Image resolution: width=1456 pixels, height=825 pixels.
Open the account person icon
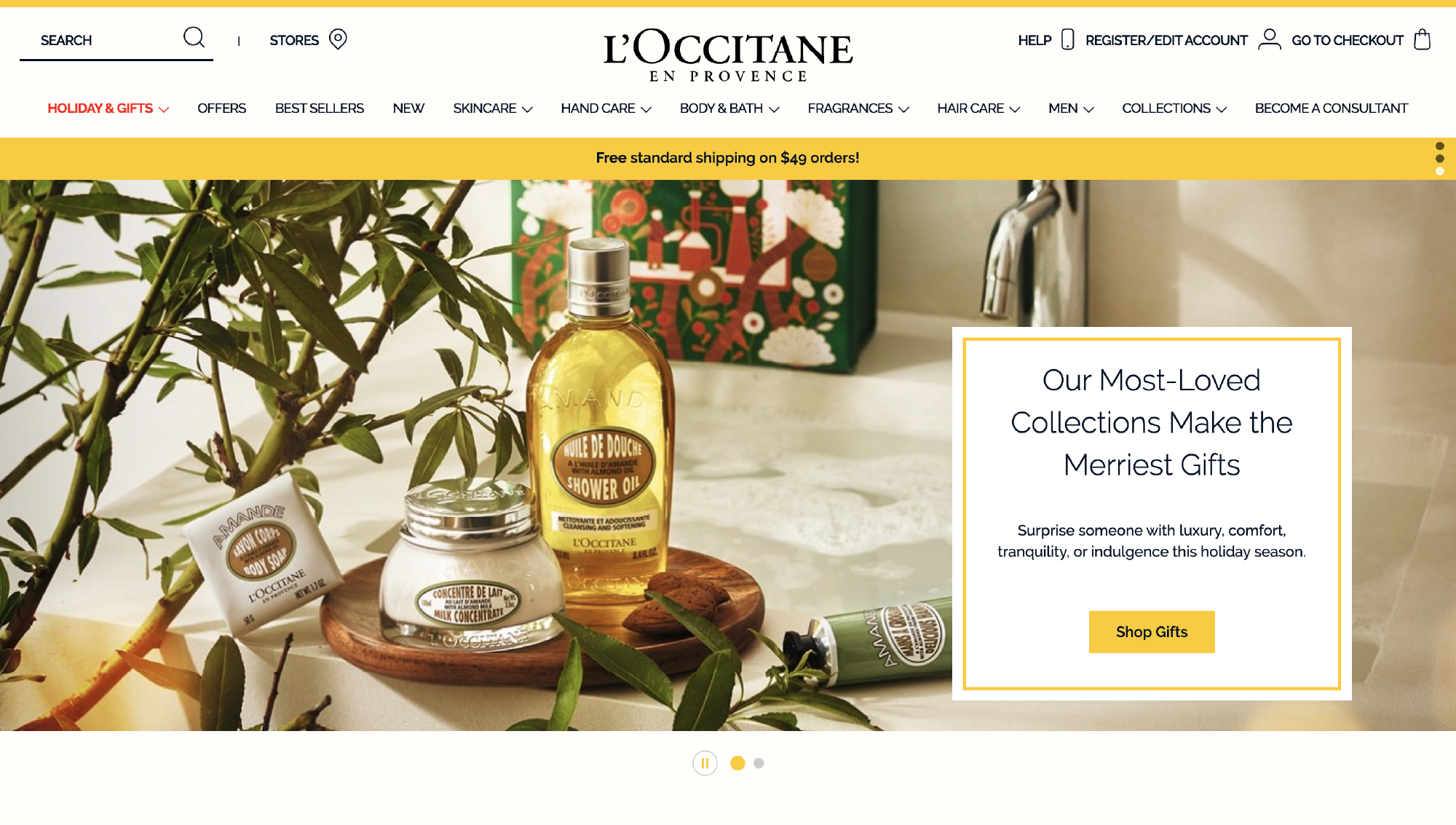[x=1270, y=39]
